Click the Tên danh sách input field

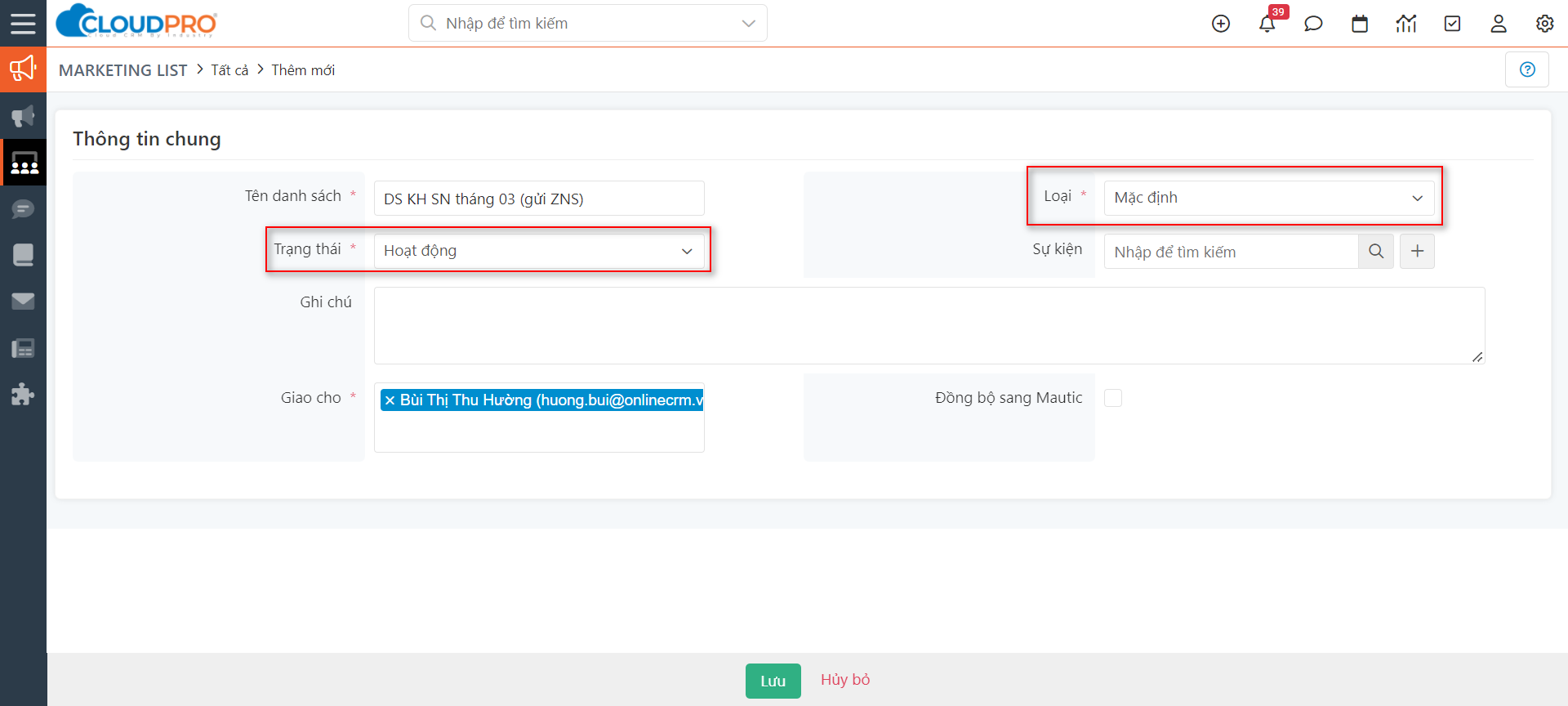(539, 199)
